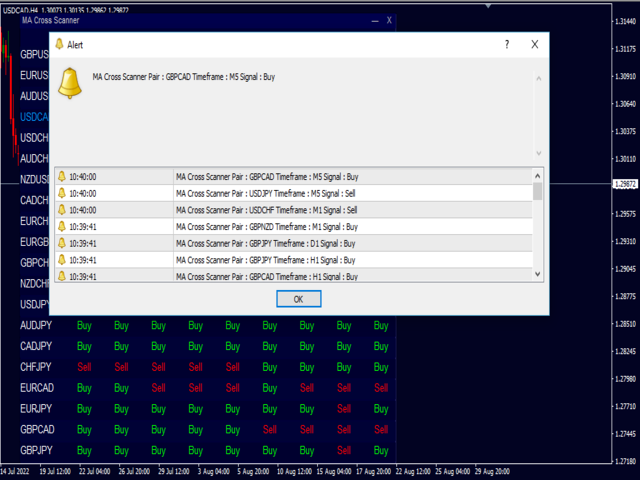Click bell icon of the GBPCAD H1 Buy alert row
The width and height of the screenshot is (640, 480).
tap(62, 276)
